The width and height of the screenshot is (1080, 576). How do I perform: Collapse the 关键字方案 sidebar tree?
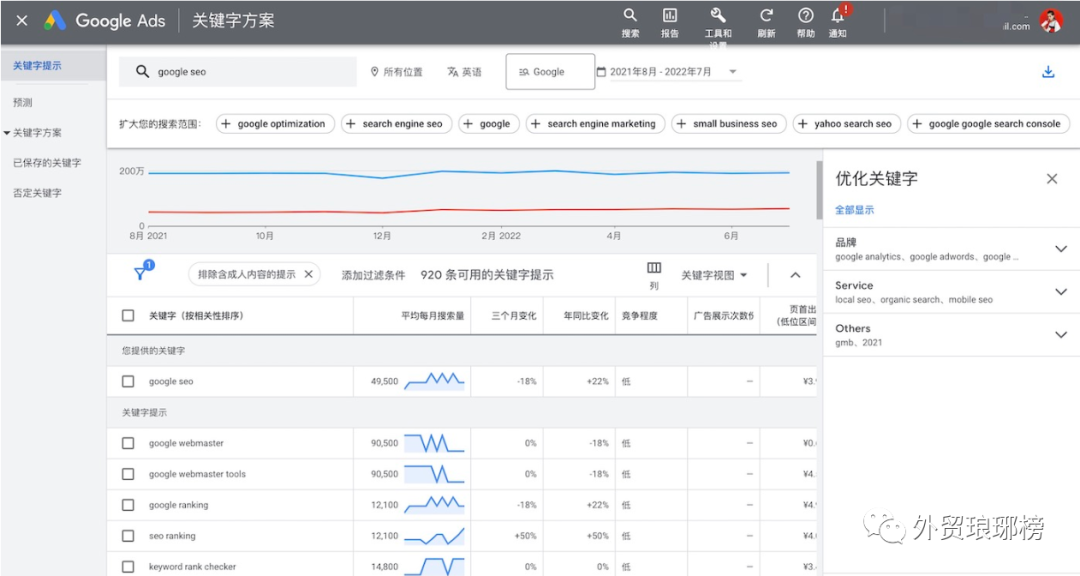pos(7,132)
